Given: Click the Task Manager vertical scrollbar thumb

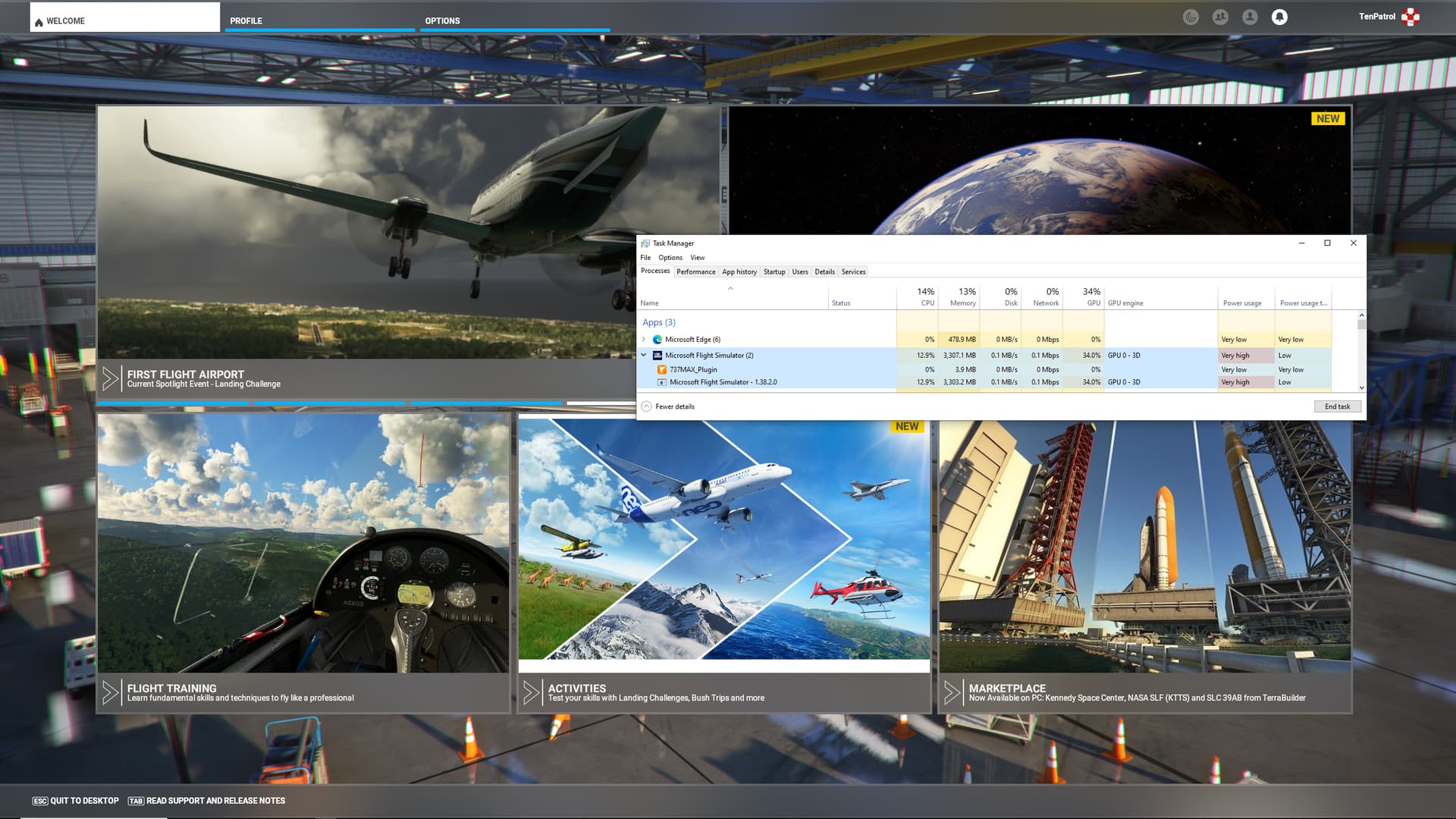Looking at the screenshot, I should pos(1362,325).
